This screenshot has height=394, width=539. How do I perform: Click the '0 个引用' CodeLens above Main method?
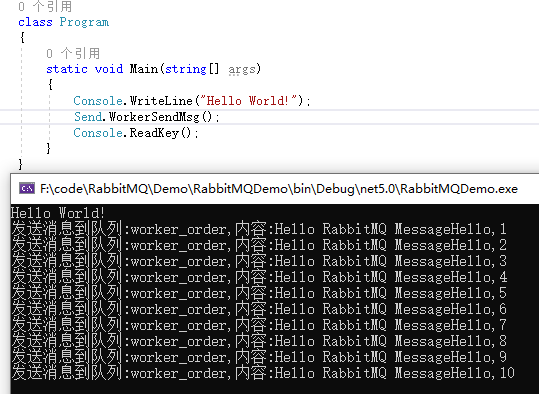pyautogui.click(x=73, y=53)
